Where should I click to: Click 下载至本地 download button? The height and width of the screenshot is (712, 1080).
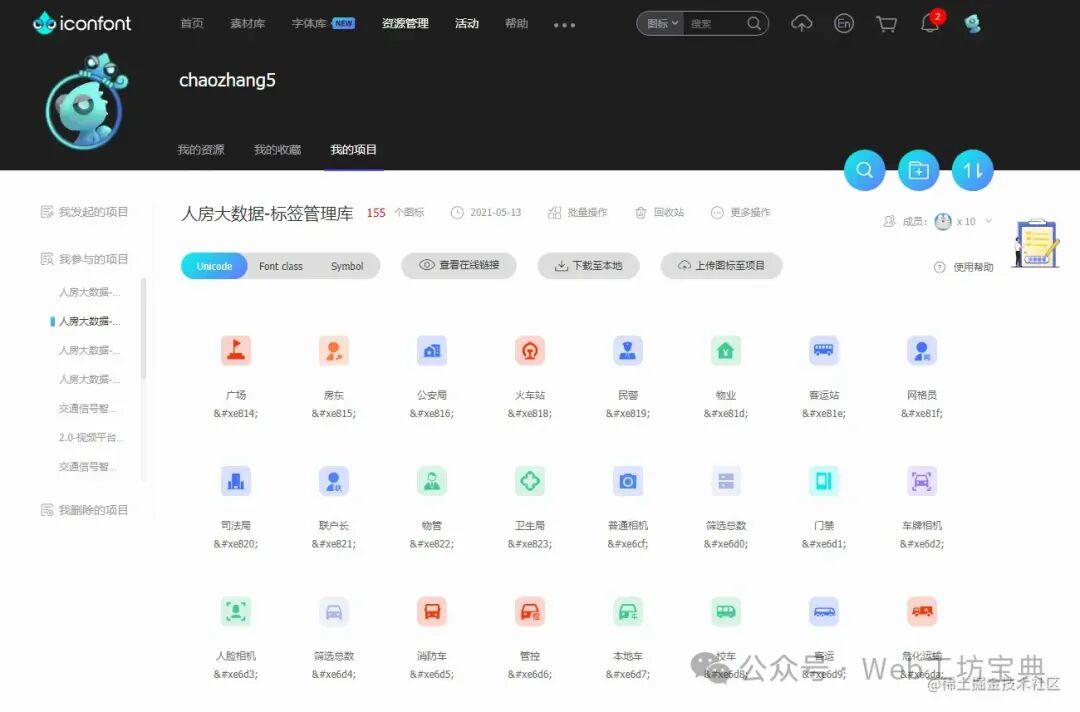click(588, 266)
